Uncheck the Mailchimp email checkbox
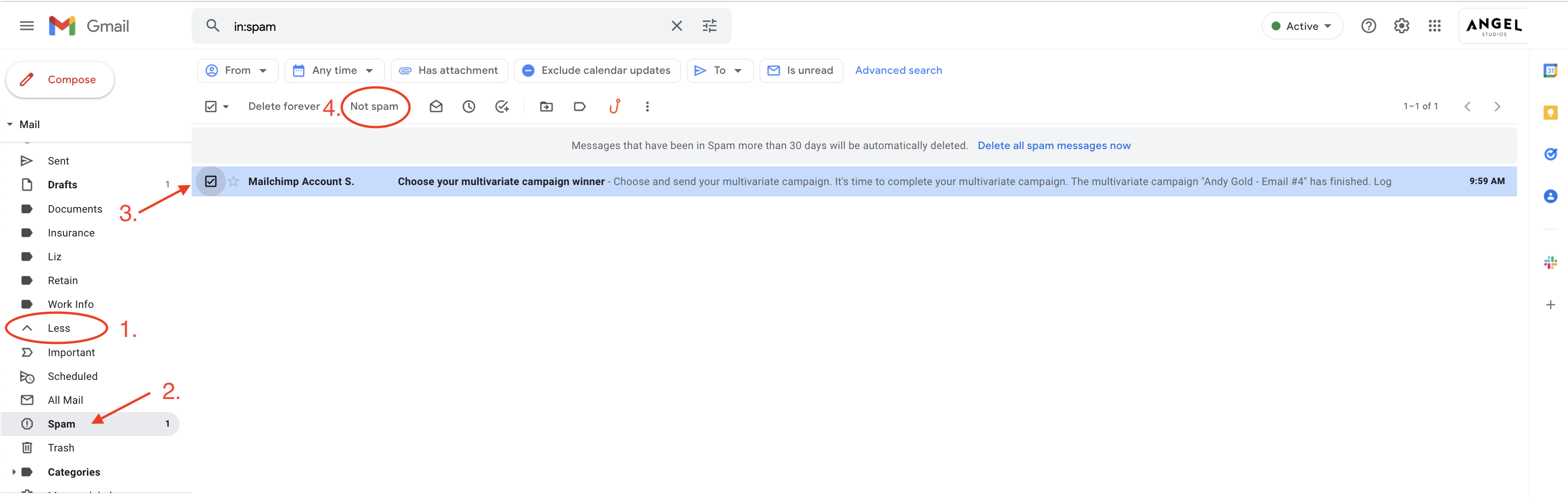This screenshot has height=500, width=1568. [x=210, y=181]
